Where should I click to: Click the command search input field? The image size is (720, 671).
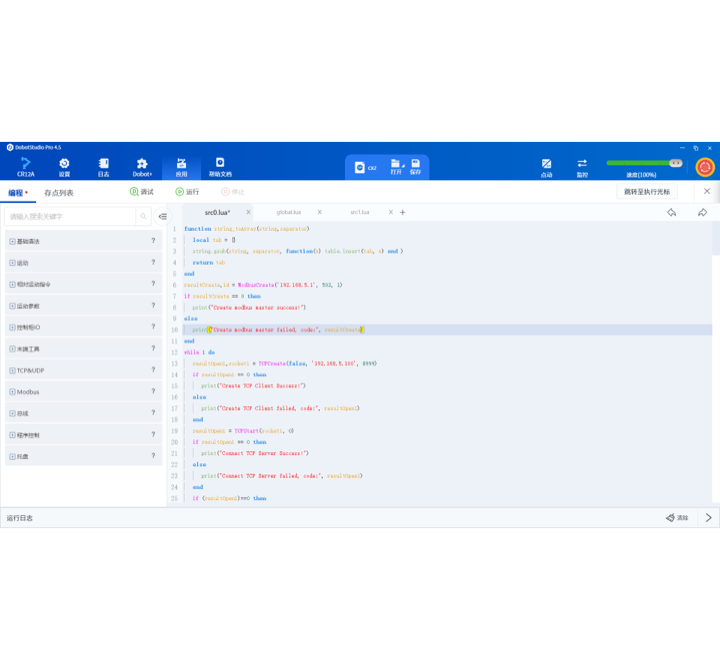tap(70, 216)
